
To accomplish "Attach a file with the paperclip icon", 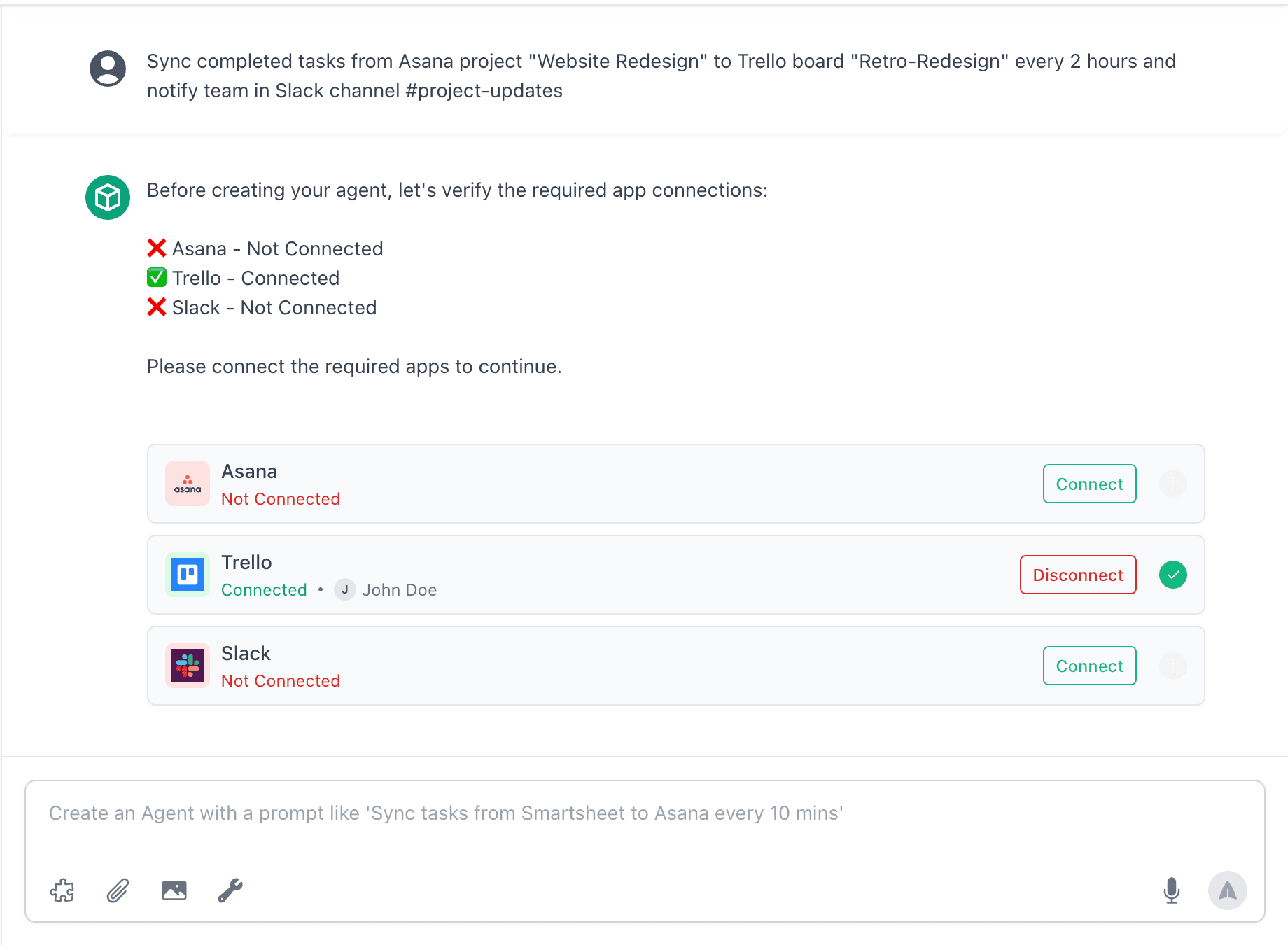I will click(118, 890).
